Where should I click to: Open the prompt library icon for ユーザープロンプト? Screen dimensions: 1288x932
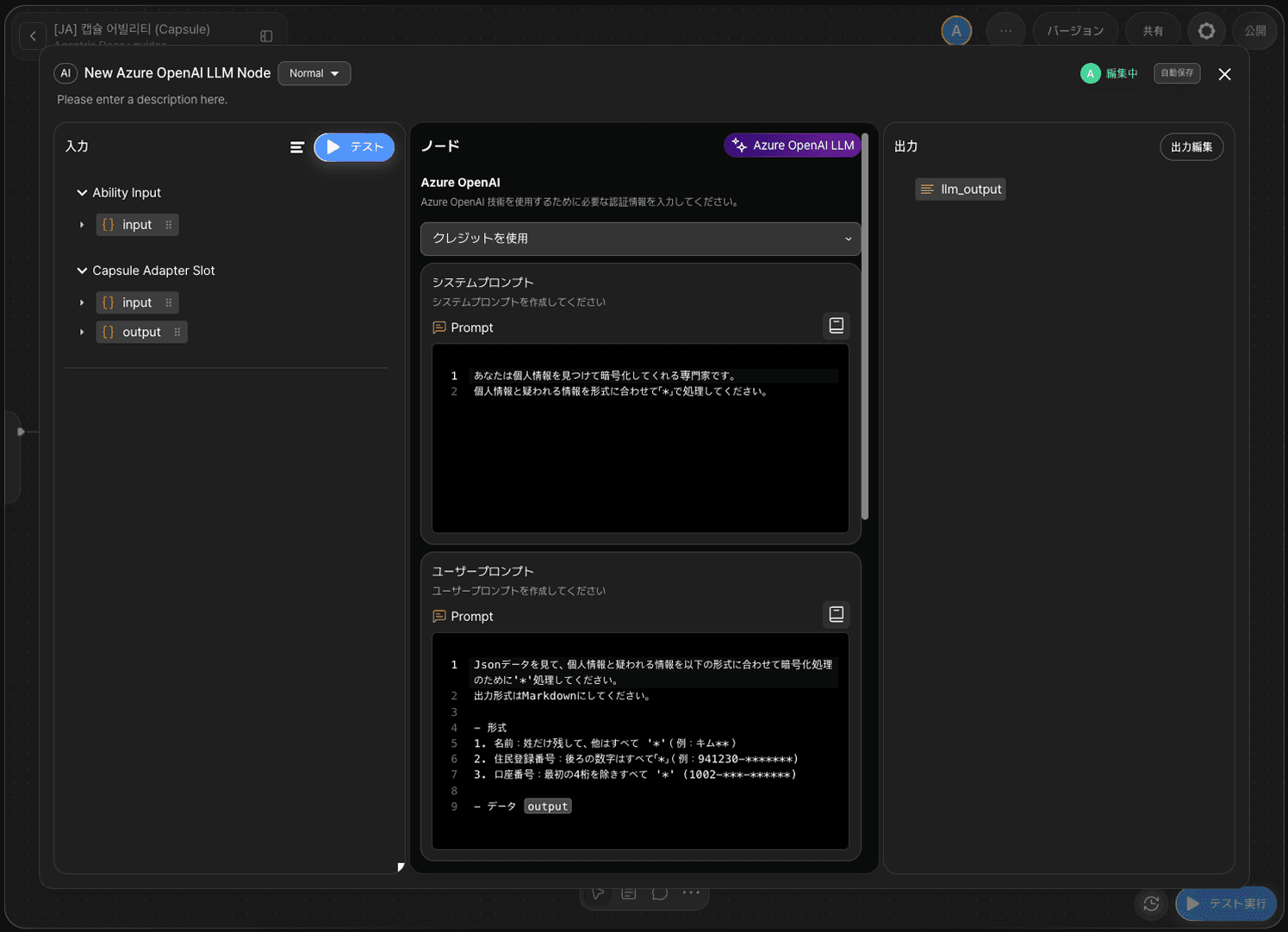pyautogui.click(x=836, y=614)
